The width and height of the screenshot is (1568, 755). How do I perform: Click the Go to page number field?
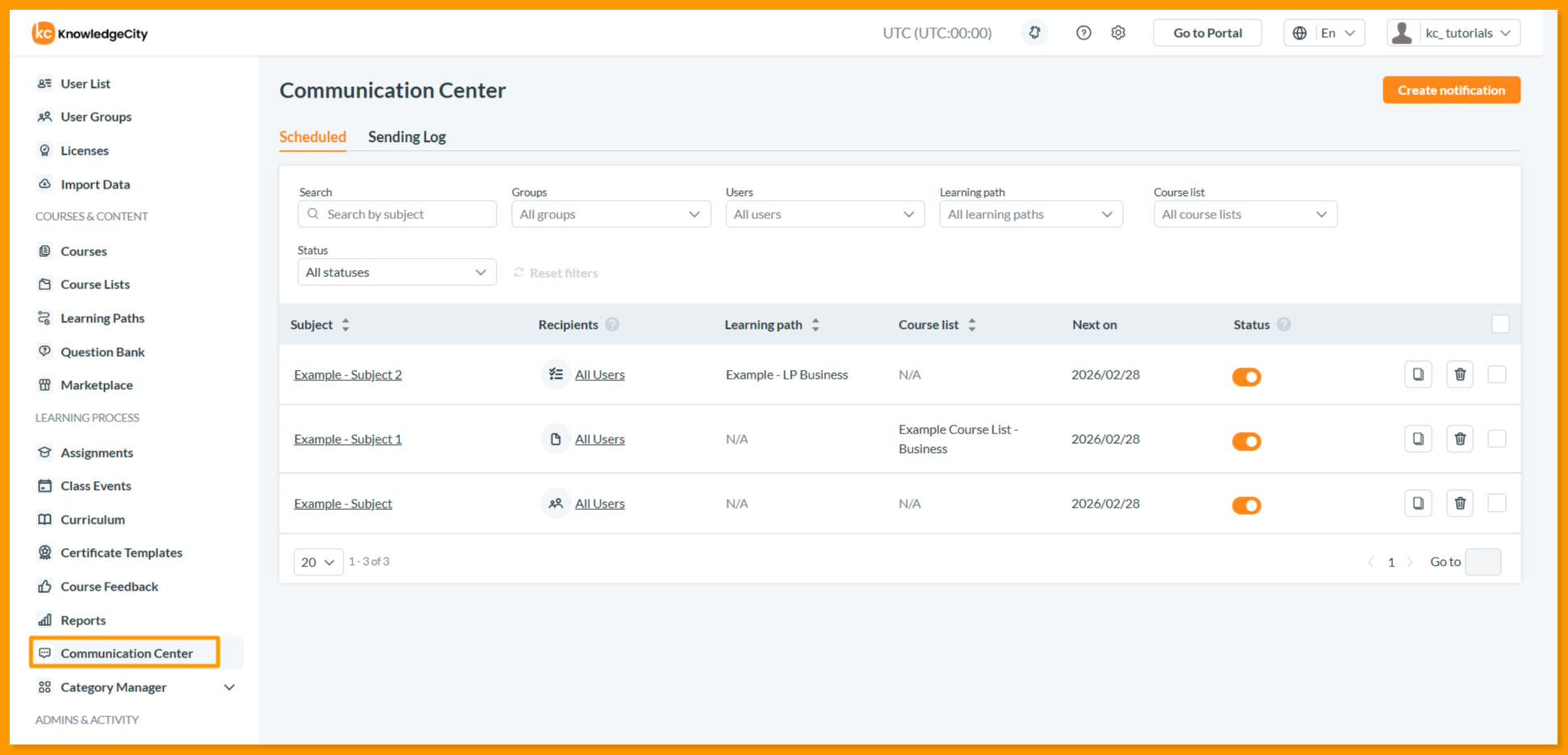1483,562
